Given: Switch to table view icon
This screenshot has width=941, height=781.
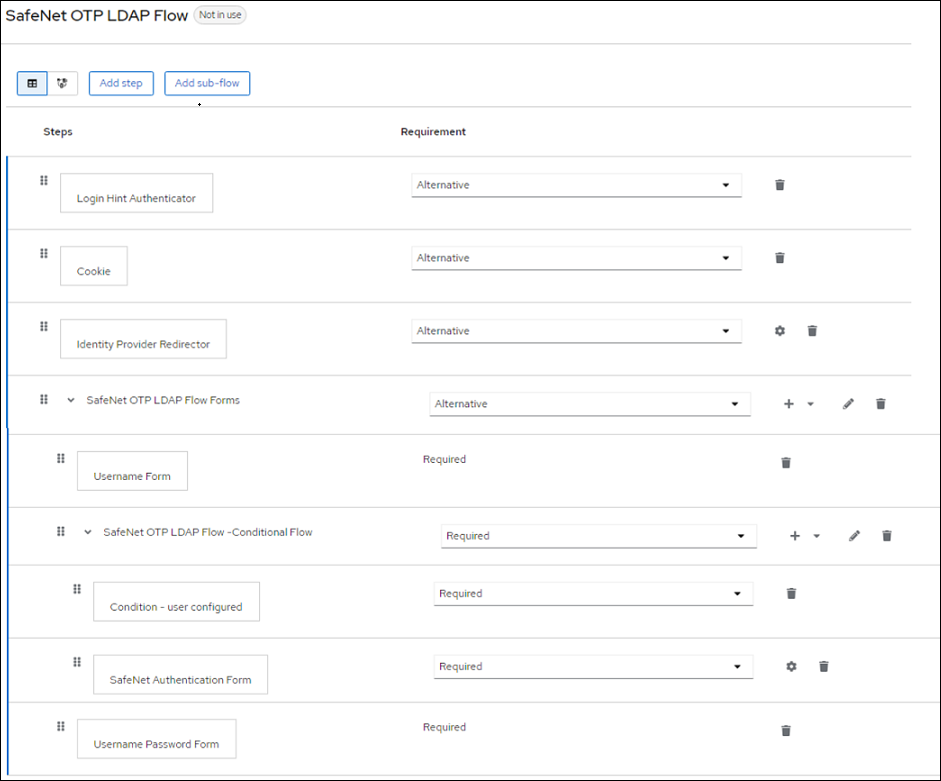Looking at the screenshot, I should click(32, 83).
